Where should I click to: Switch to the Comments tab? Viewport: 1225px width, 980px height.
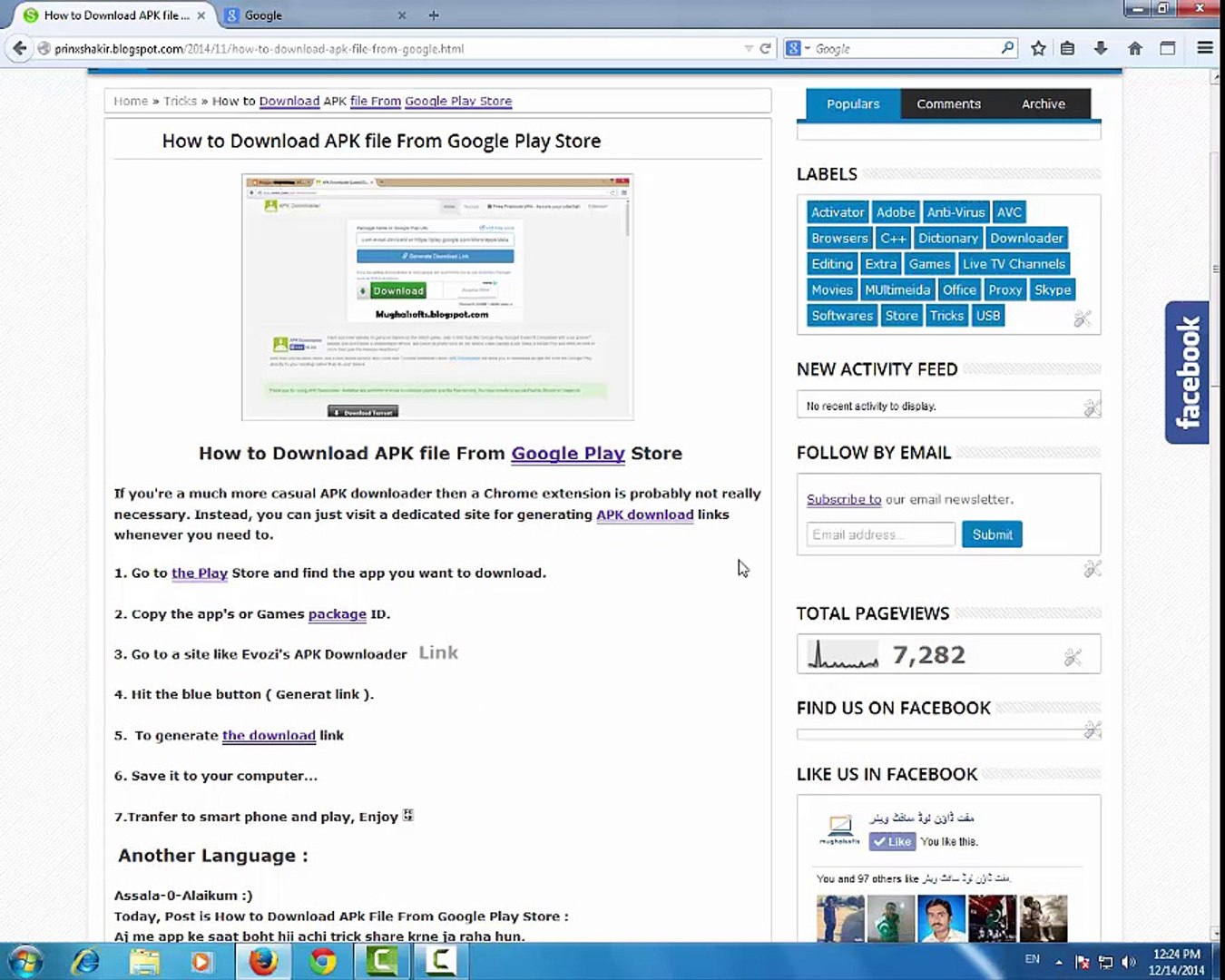(948, 103)
